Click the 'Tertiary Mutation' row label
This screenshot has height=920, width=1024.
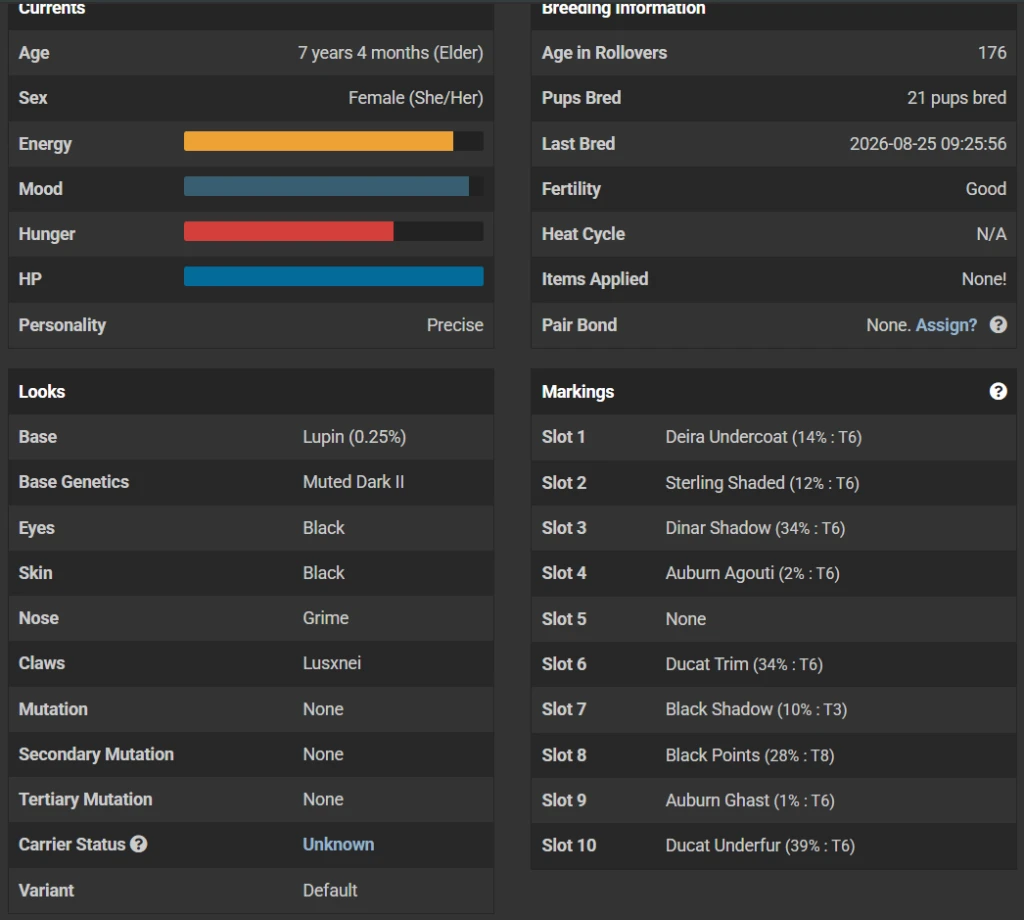86,799
